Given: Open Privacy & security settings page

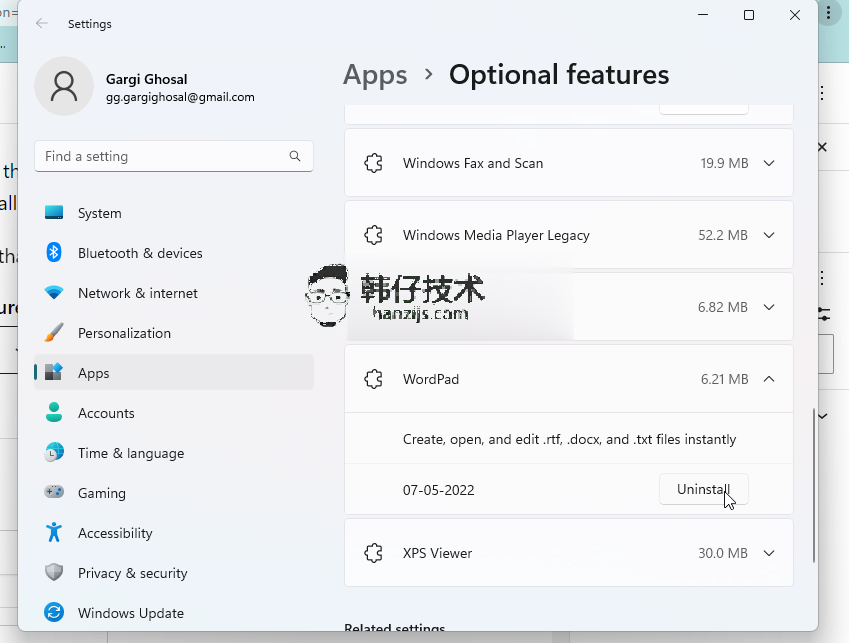Looking at the screenshot, I should (x=174, y=573).
